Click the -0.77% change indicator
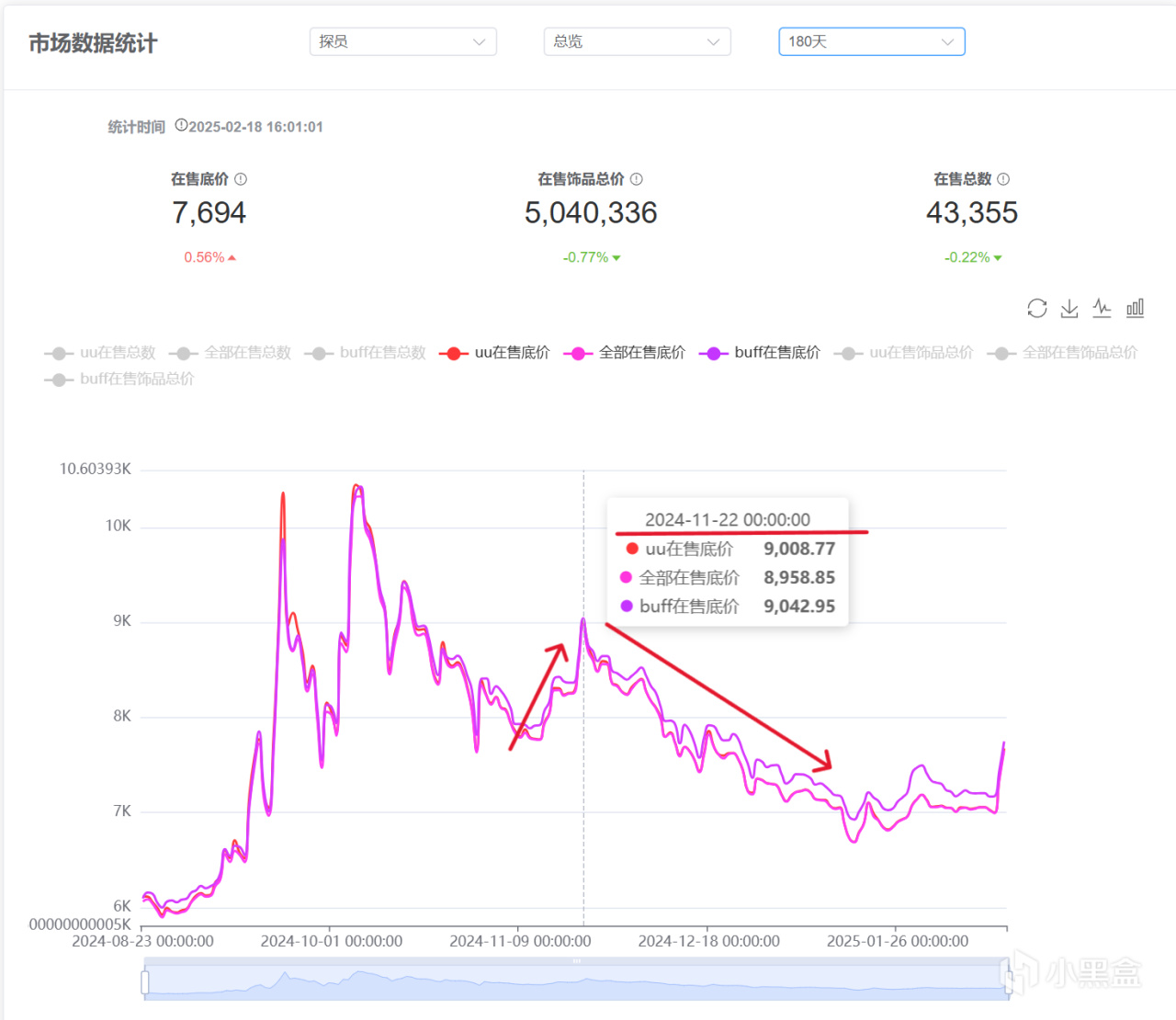This screenshot has height=1020, width=1176. tap(592, 257)
